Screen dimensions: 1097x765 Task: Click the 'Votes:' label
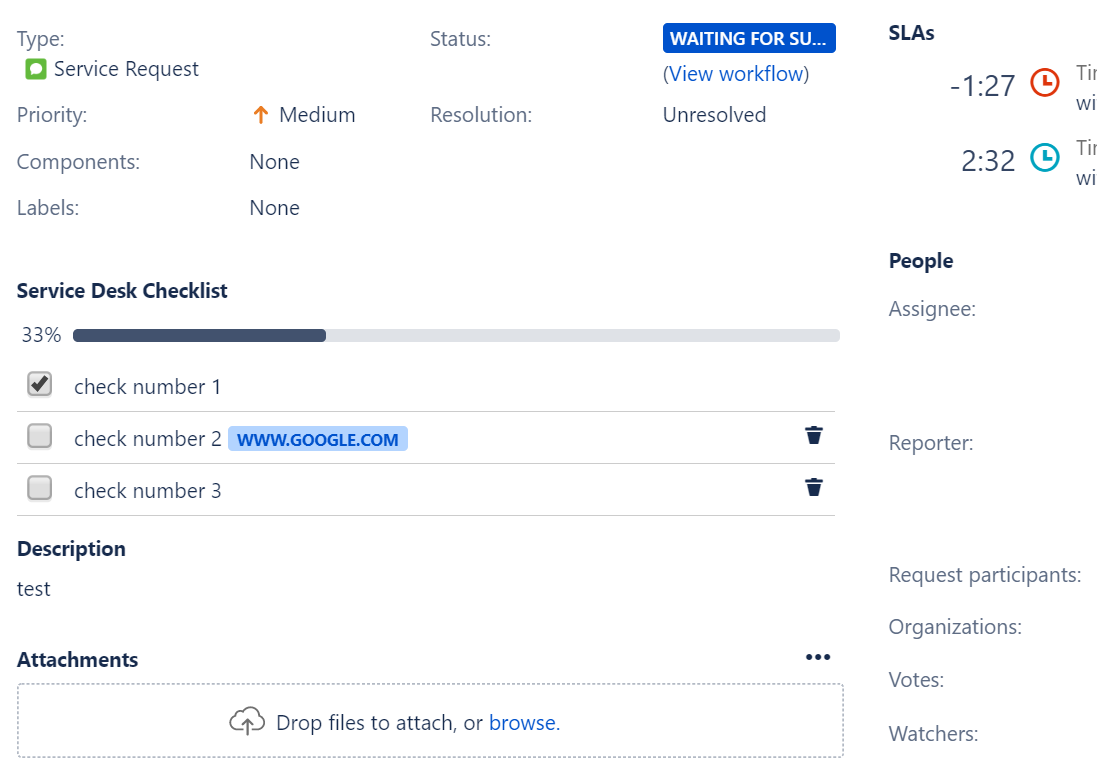(916, 680)
